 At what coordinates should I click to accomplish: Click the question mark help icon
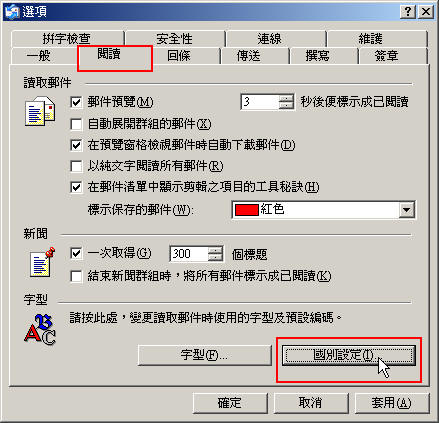[x=408, y=12]
